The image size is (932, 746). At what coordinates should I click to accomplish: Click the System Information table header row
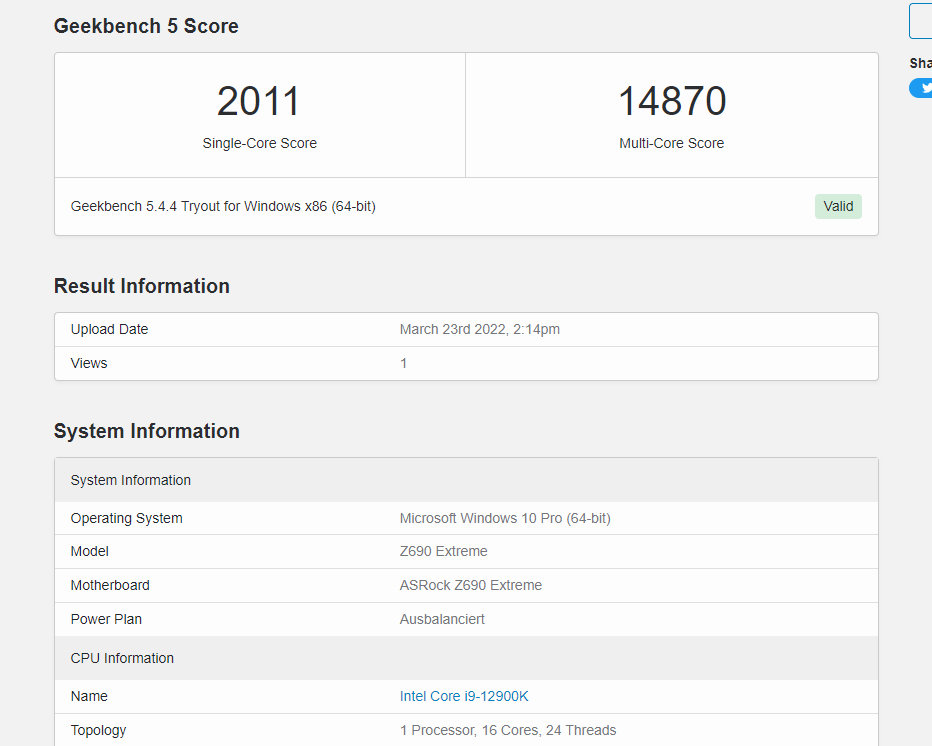466,480
